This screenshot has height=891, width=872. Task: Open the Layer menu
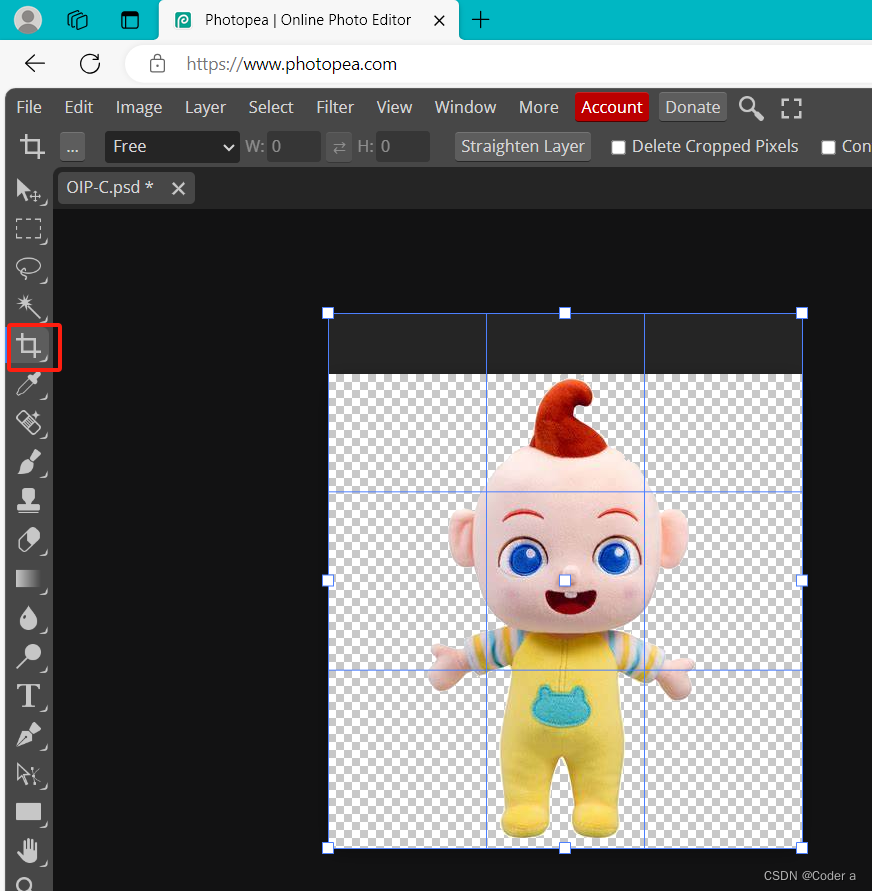(x=205, y=107)
